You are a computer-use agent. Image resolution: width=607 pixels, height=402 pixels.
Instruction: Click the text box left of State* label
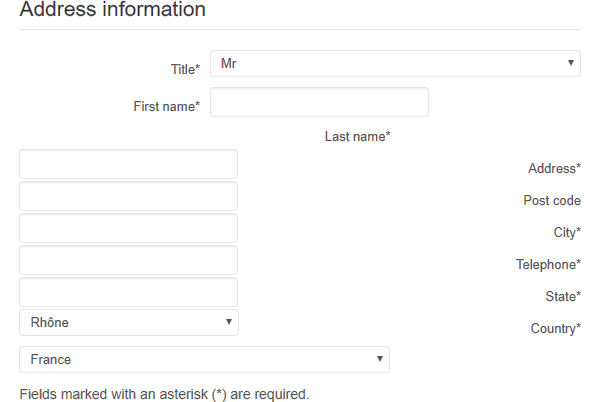point(128,292)
